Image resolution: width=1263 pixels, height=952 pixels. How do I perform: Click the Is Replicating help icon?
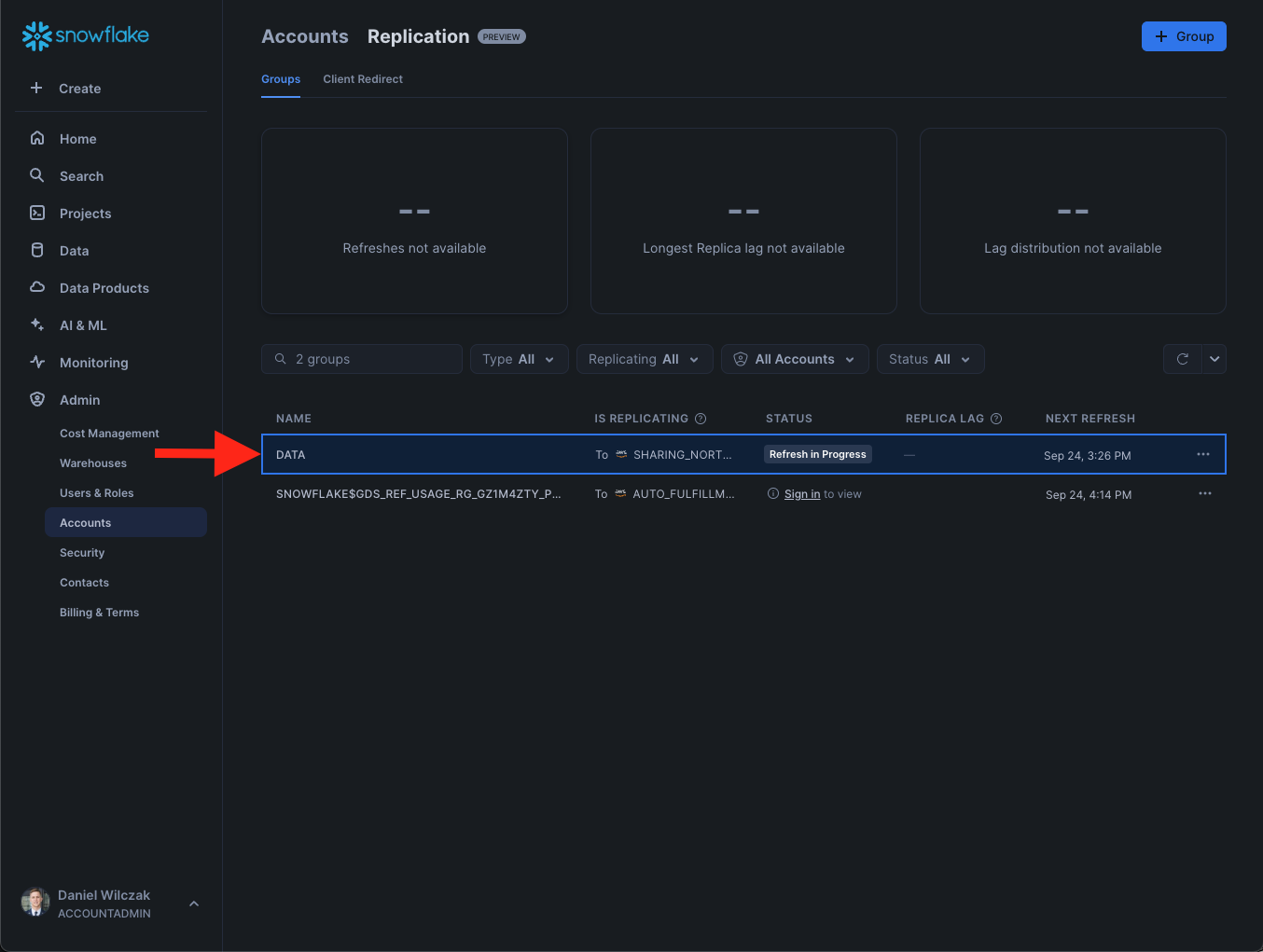701,419
